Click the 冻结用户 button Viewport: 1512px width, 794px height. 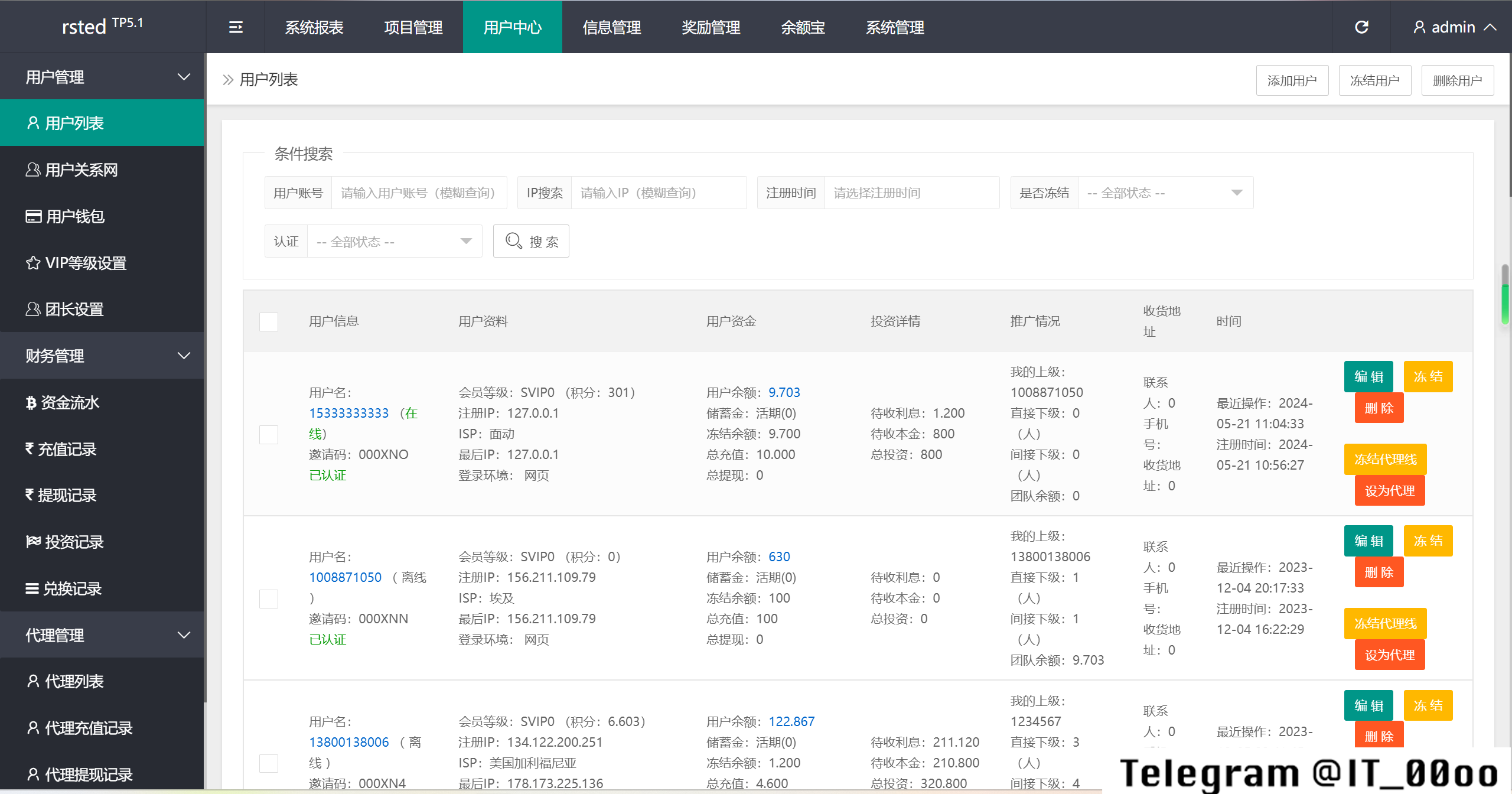1375,80
